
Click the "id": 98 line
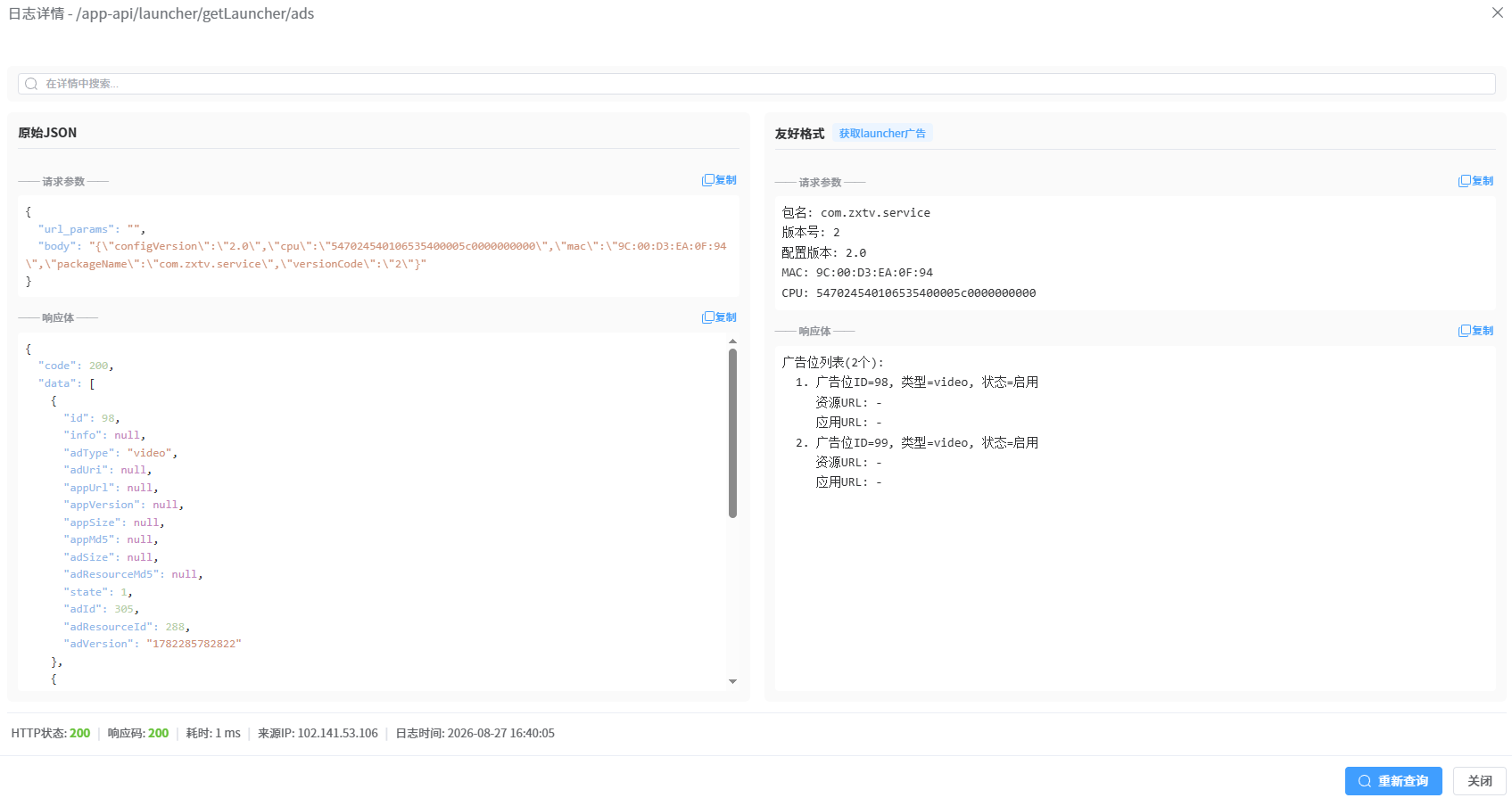pos(92,418)
